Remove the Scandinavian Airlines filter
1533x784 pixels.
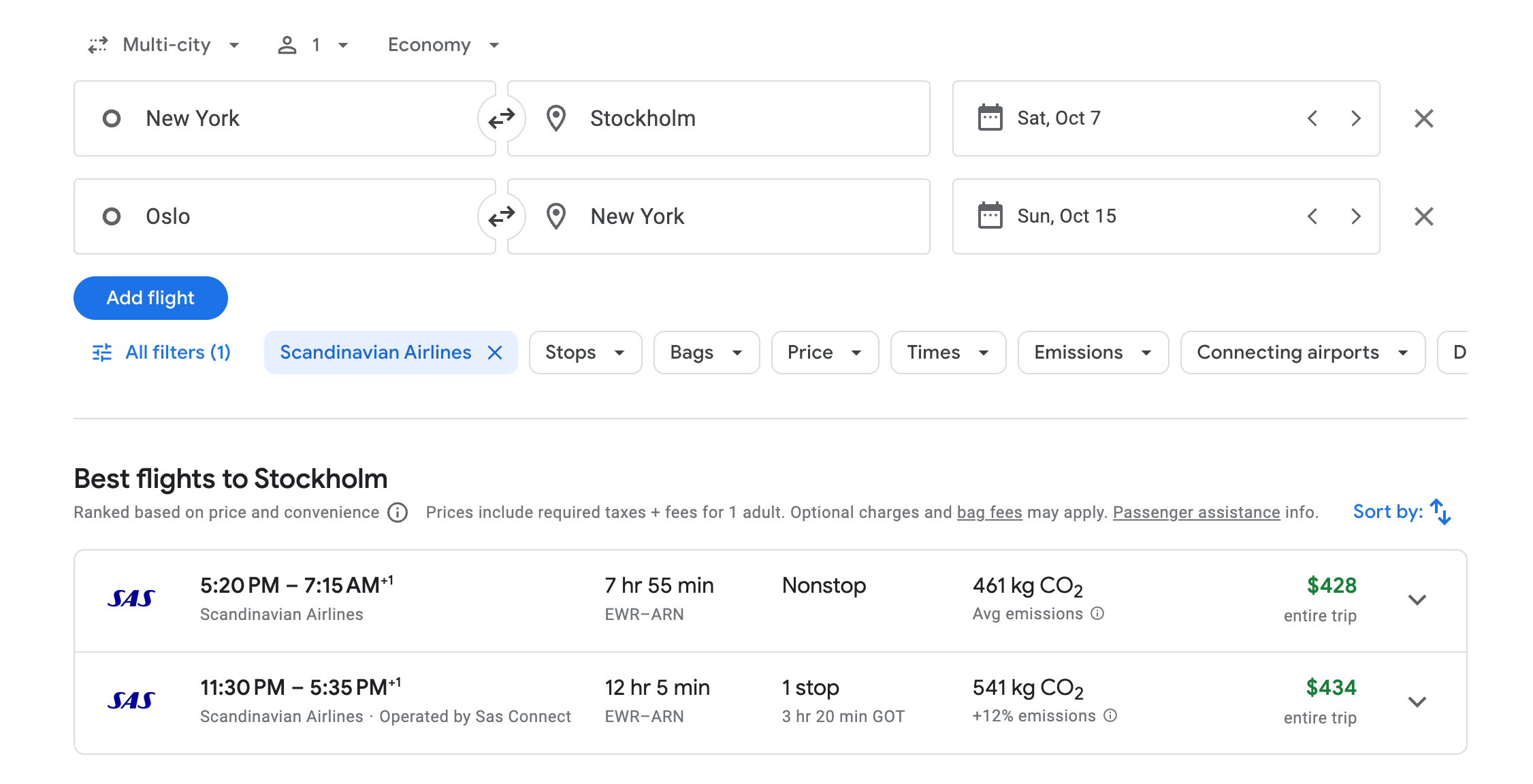tap(495, 353)
